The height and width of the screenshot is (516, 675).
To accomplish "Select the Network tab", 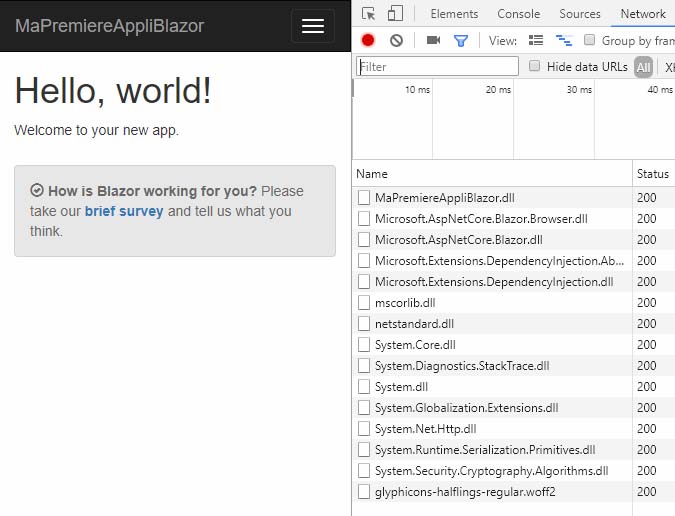I will click(643, 14).
